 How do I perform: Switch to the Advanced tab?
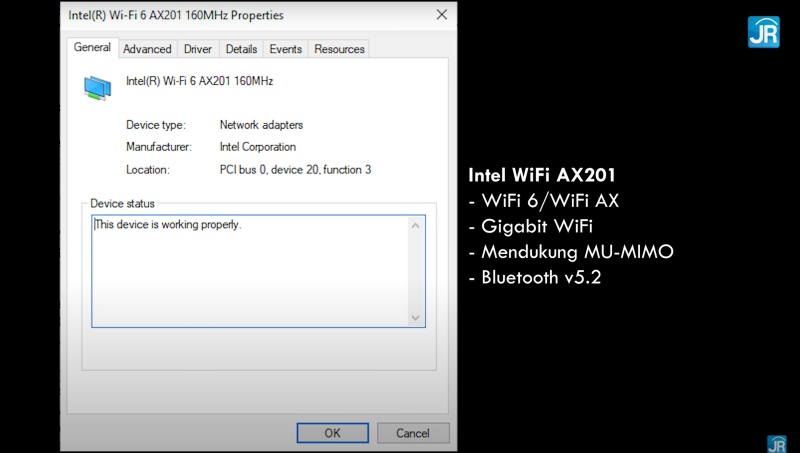click(147, 49)
